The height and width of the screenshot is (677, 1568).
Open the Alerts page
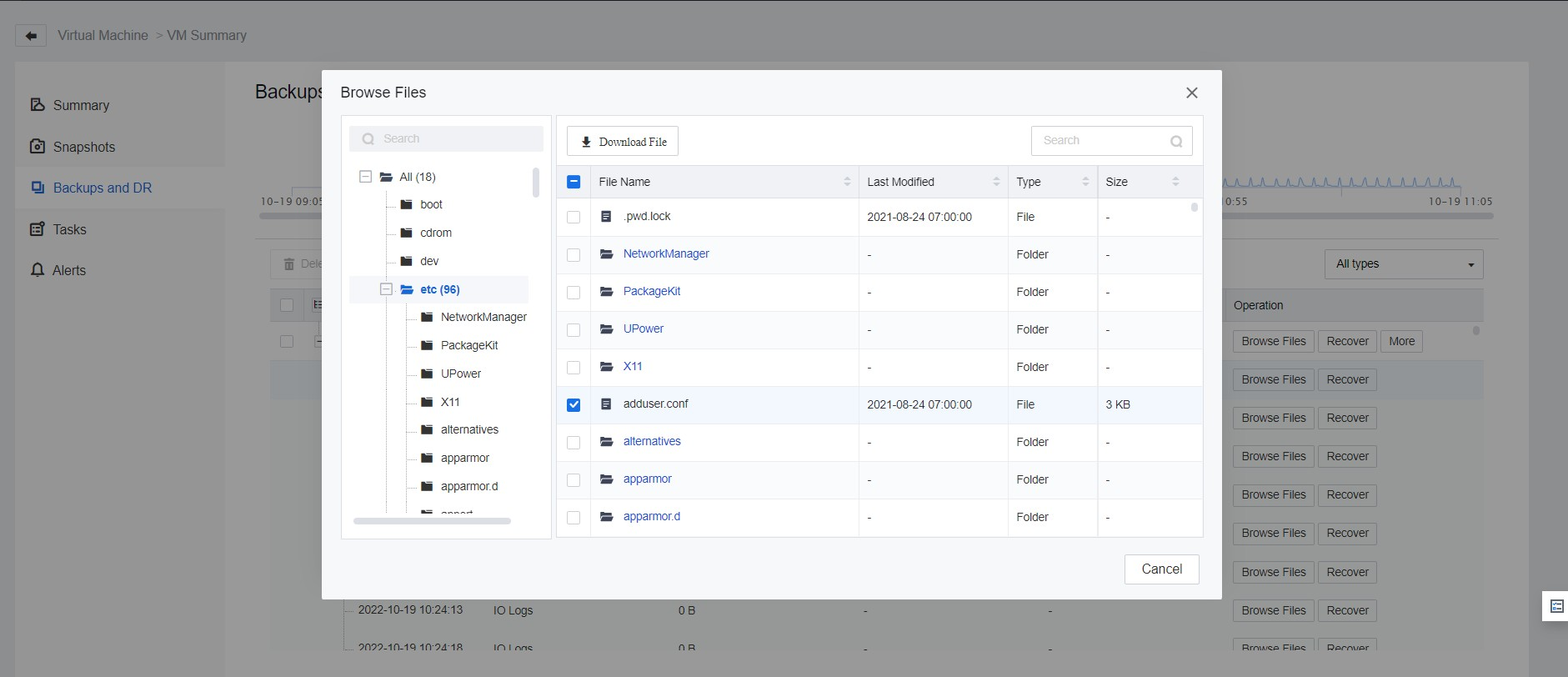(69, 270)
